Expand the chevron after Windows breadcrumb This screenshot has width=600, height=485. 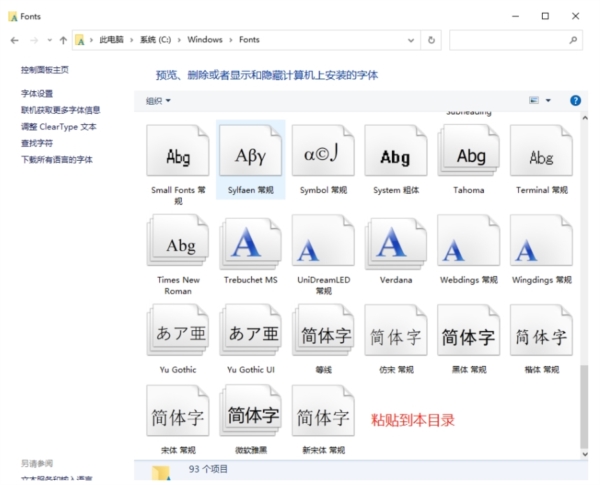pyautogui.click(x=231, y=40)
